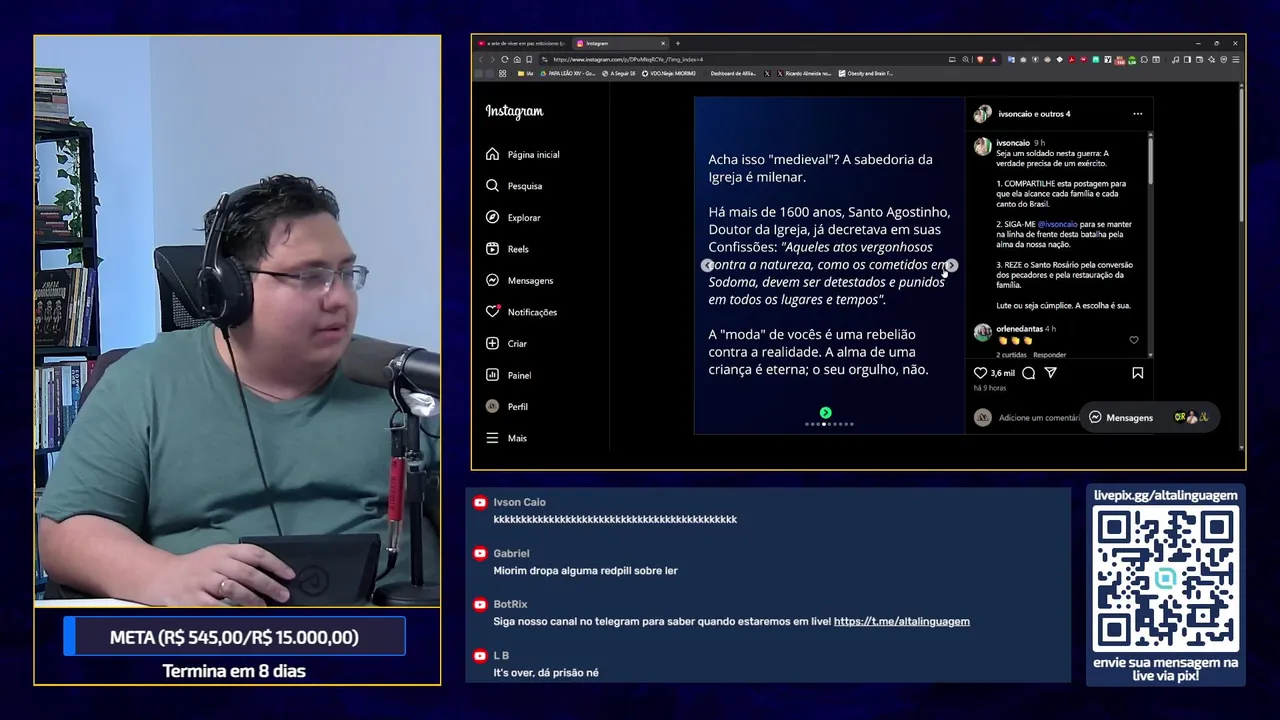This screenshot has width=1280, height=720.
Task: Like the post with the heart icon
Action: click(980, 373)
